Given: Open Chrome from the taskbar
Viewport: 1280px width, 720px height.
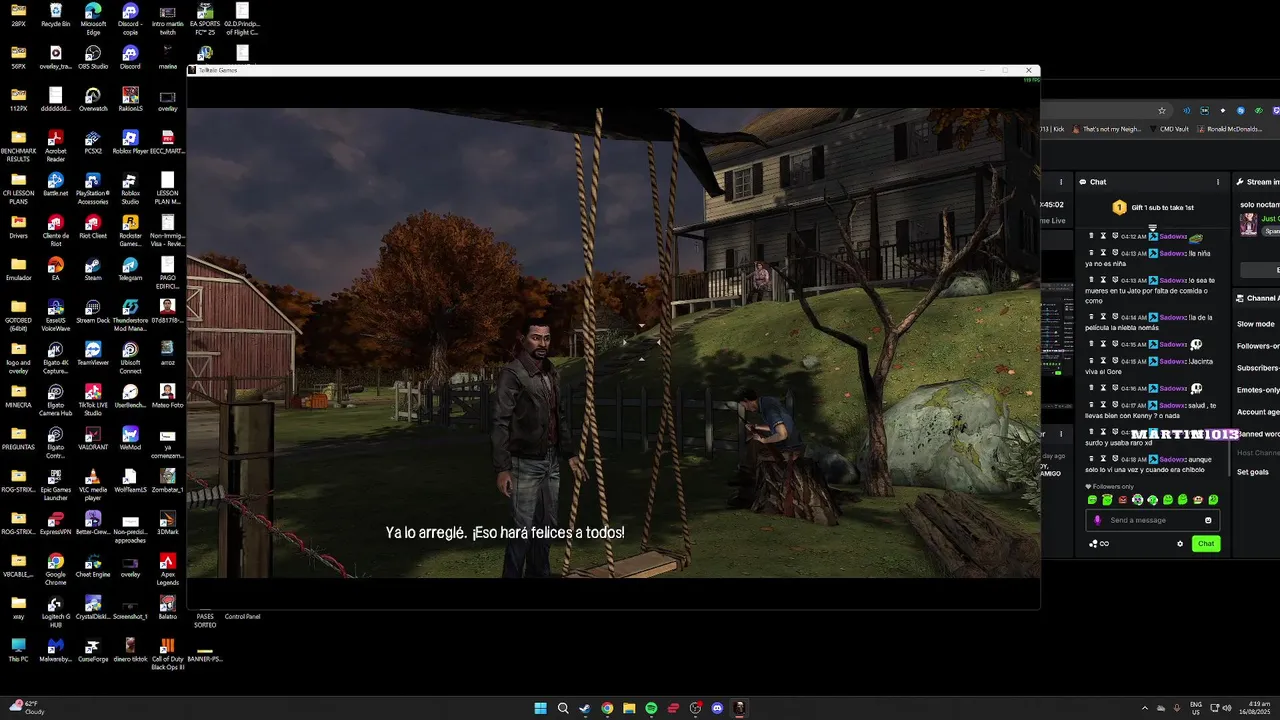Looking at the screenshot, I should tap(607, 708).
